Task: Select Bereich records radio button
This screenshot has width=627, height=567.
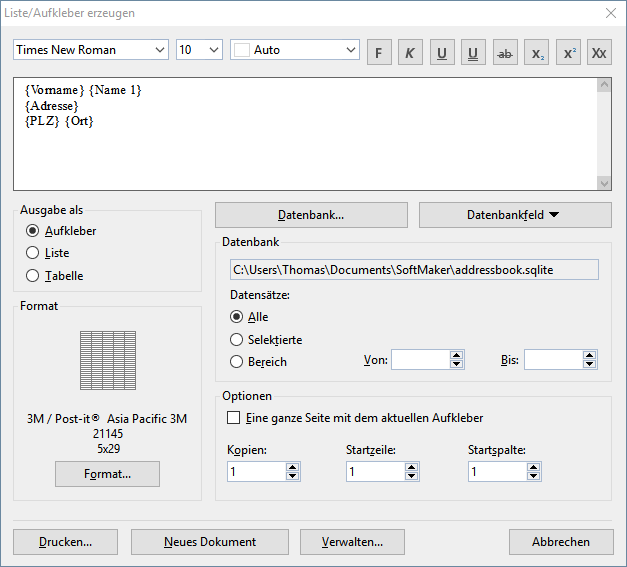Action: click(x=258, y=361)
